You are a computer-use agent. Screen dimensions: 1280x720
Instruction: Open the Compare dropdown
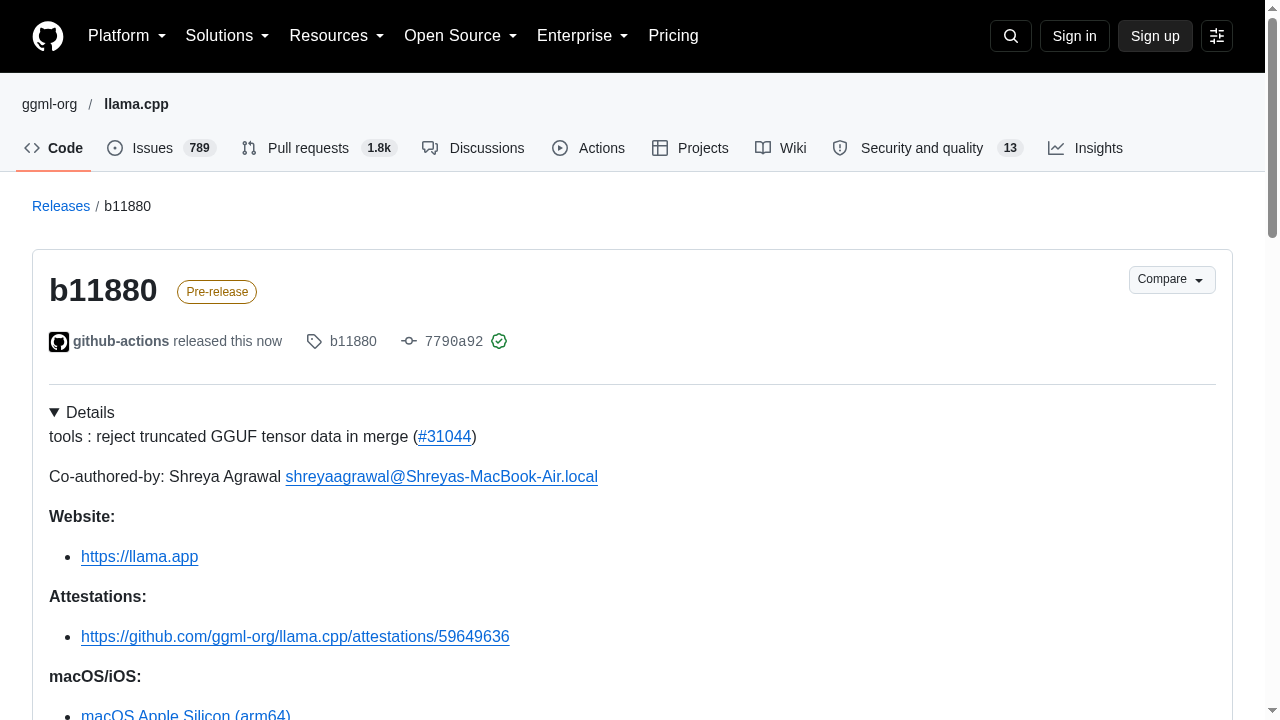pyautogui.click(x=1172, y=280)
